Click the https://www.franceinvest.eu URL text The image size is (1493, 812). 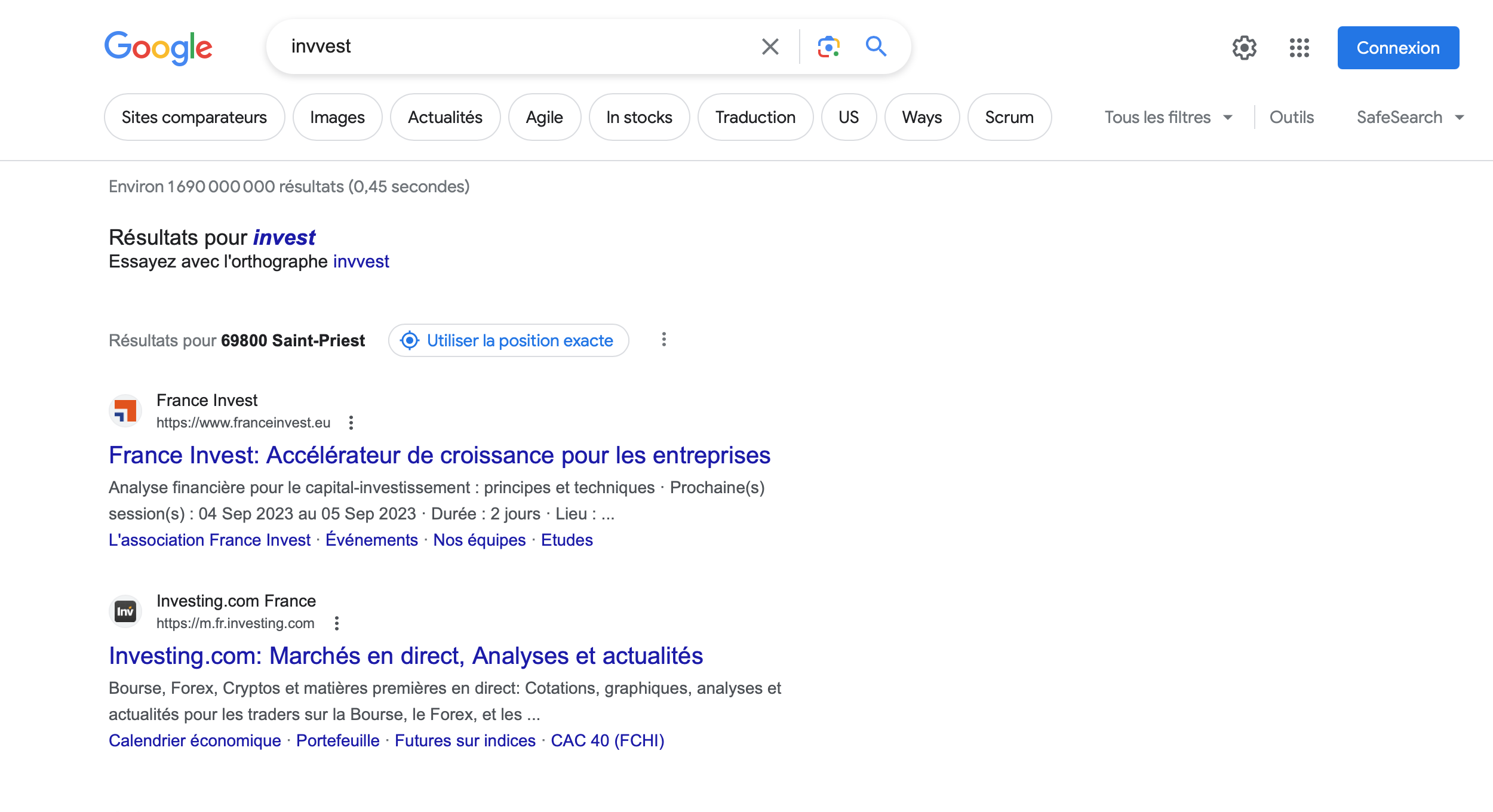(243, 423)
